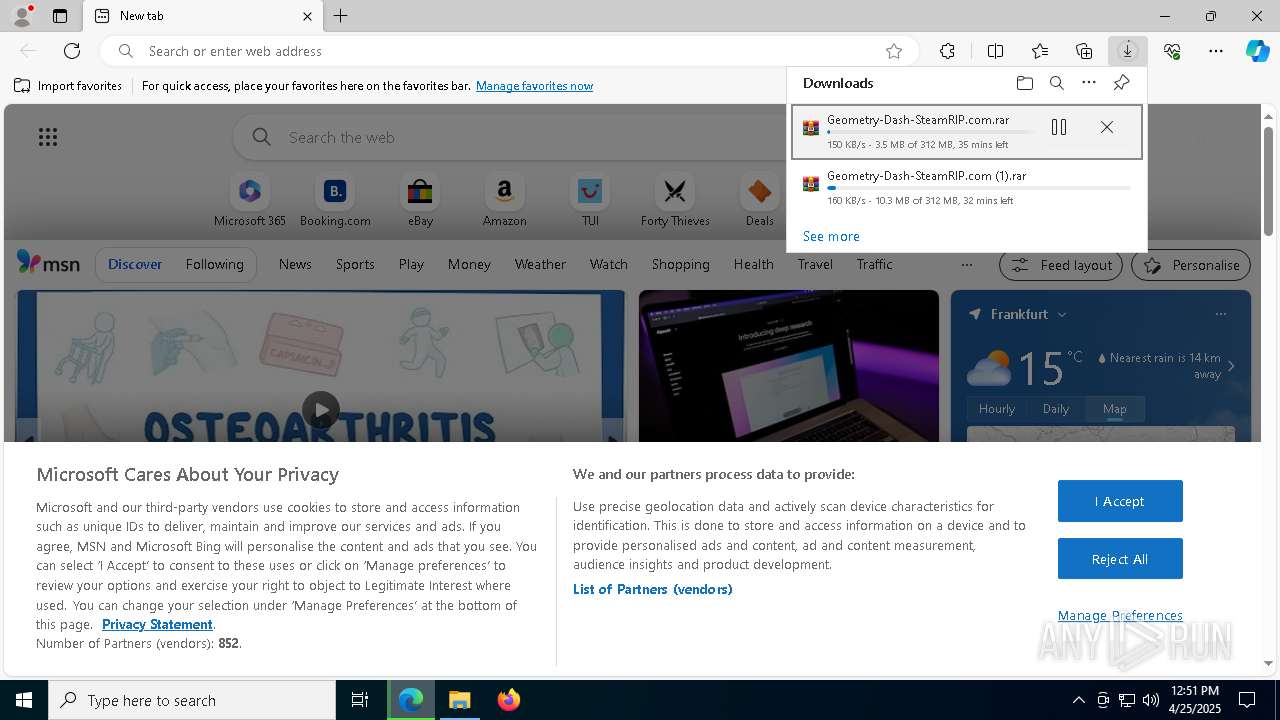Open File Explorer from taskbar

point(460,700)
